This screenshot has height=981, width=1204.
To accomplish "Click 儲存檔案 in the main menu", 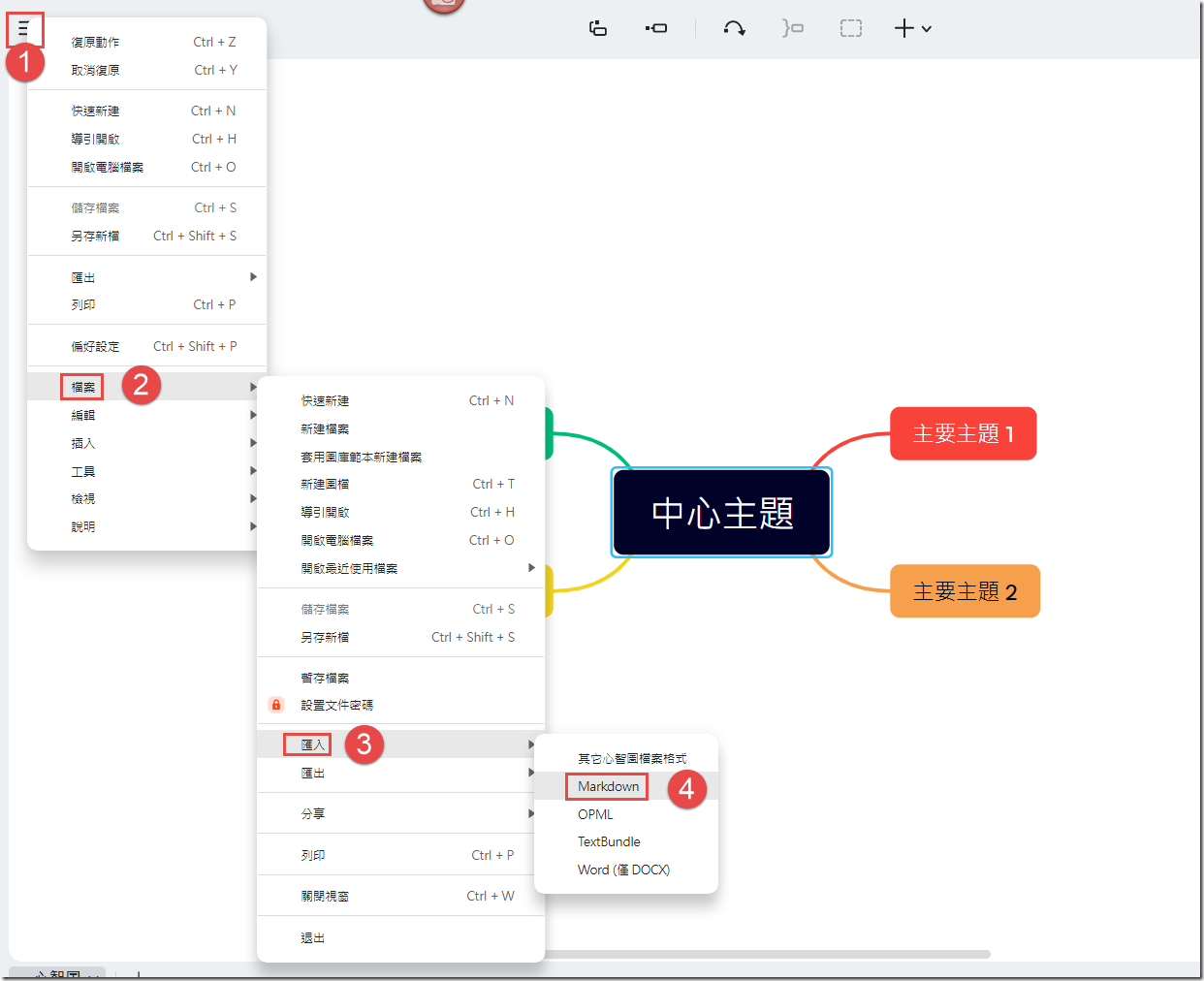I will point(146,207).
